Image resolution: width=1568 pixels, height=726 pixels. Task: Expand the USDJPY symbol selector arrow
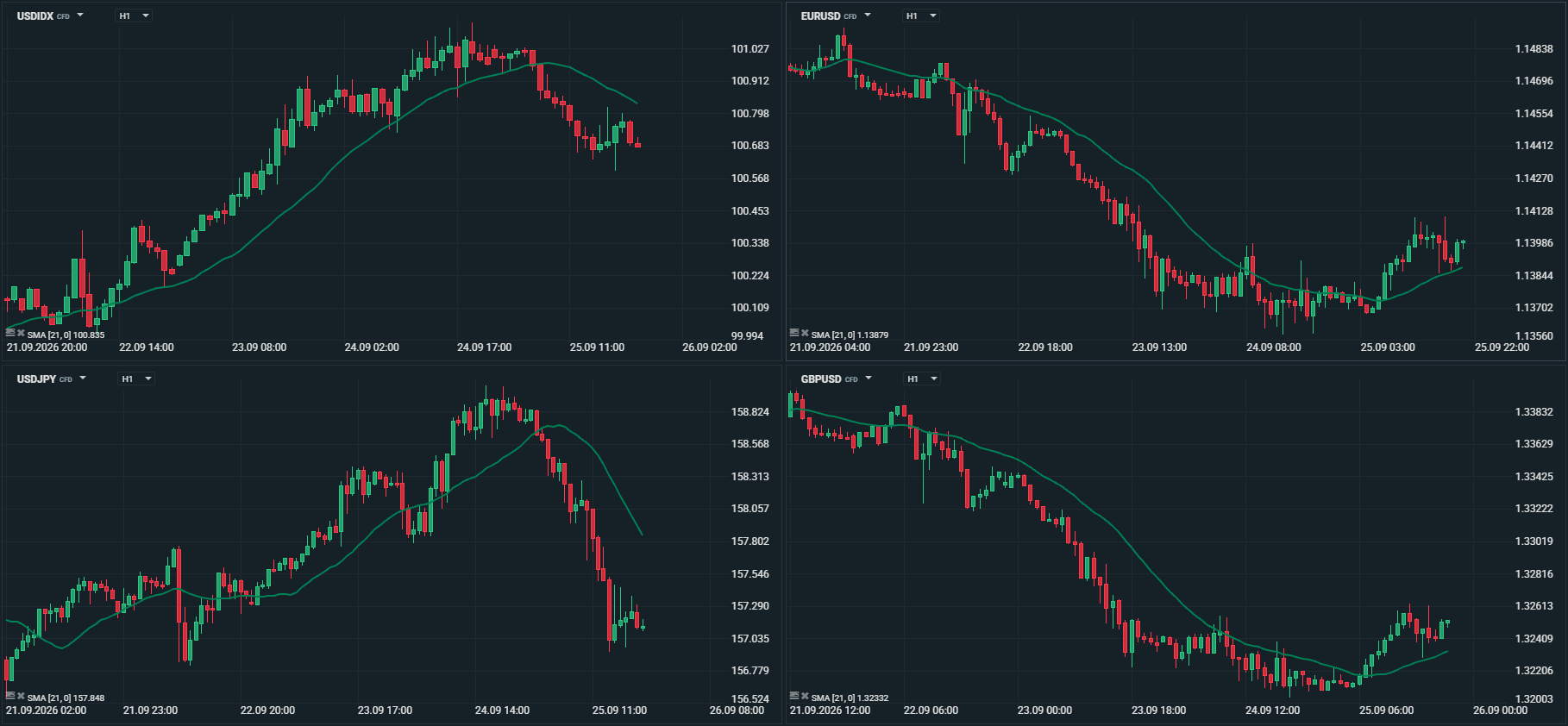(x=83, y=379)
